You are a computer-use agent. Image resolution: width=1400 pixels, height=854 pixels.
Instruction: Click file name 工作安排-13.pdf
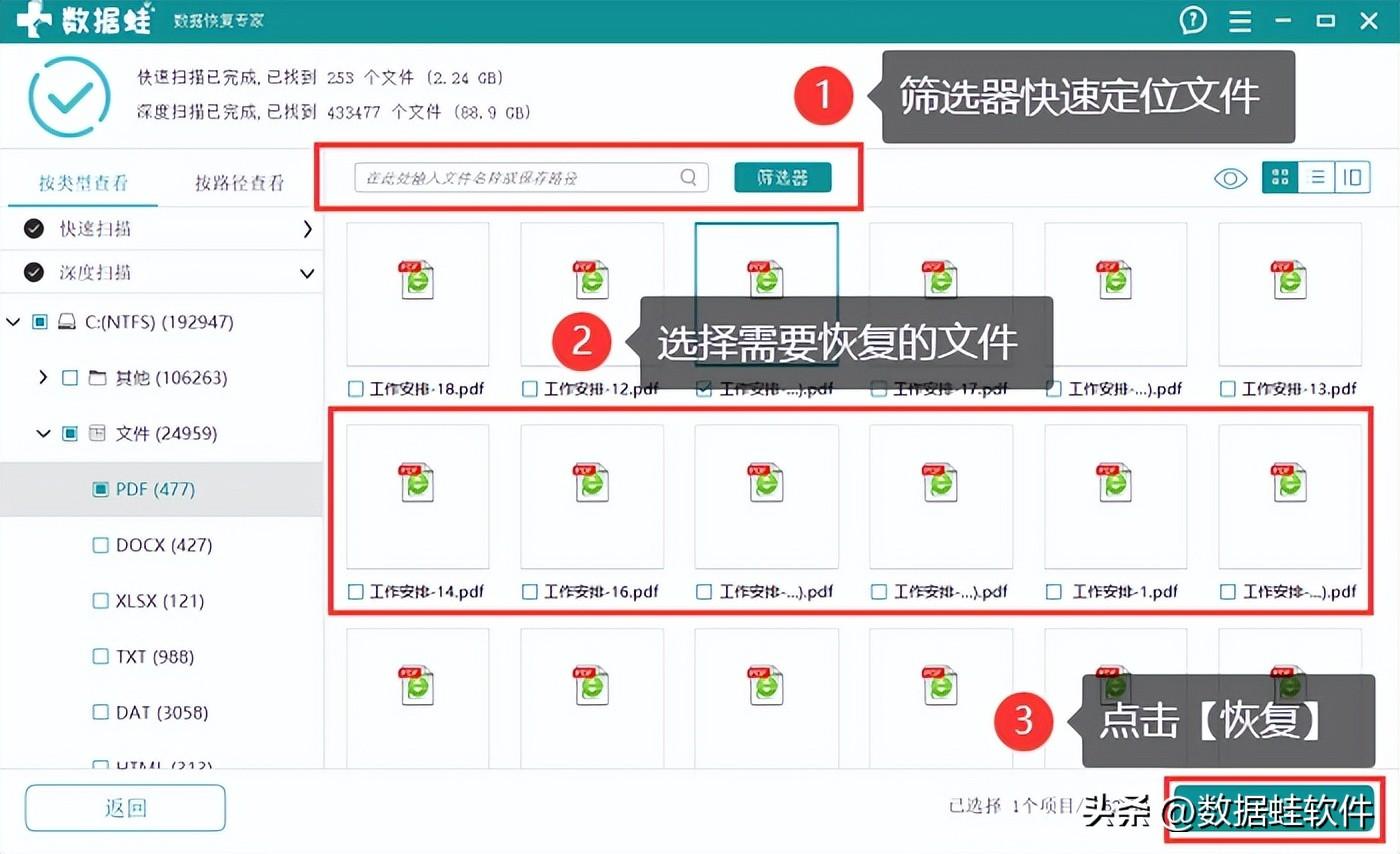click(1299, 389)
